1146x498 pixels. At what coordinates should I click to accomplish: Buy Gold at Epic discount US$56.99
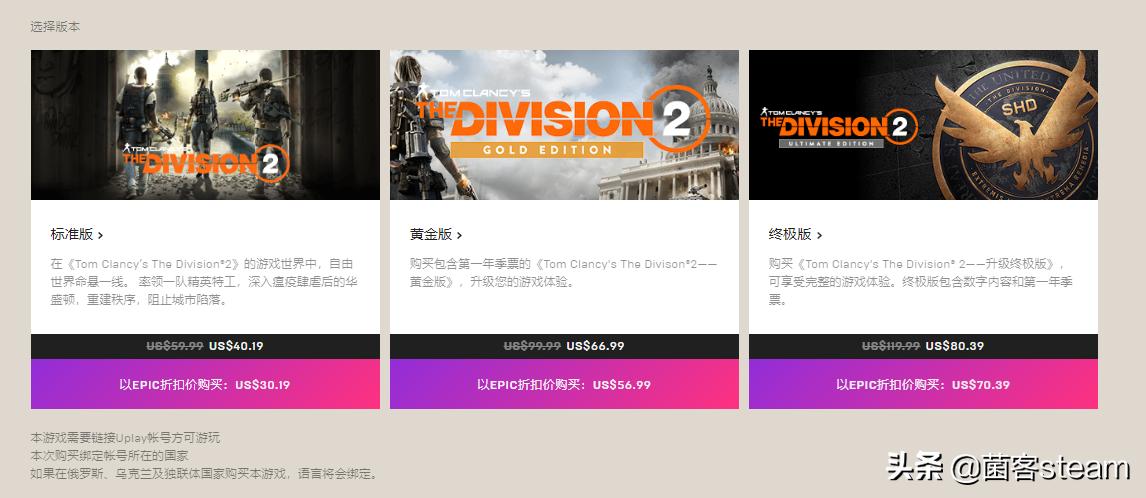pos(564,384)
